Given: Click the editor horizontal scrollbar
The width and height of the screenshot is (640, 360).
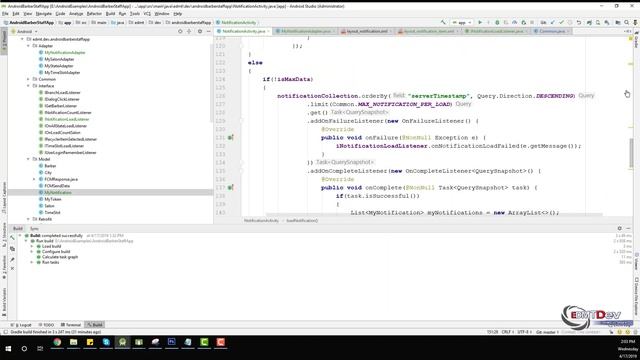Looking at the screenshot, I should coord(434,215).
